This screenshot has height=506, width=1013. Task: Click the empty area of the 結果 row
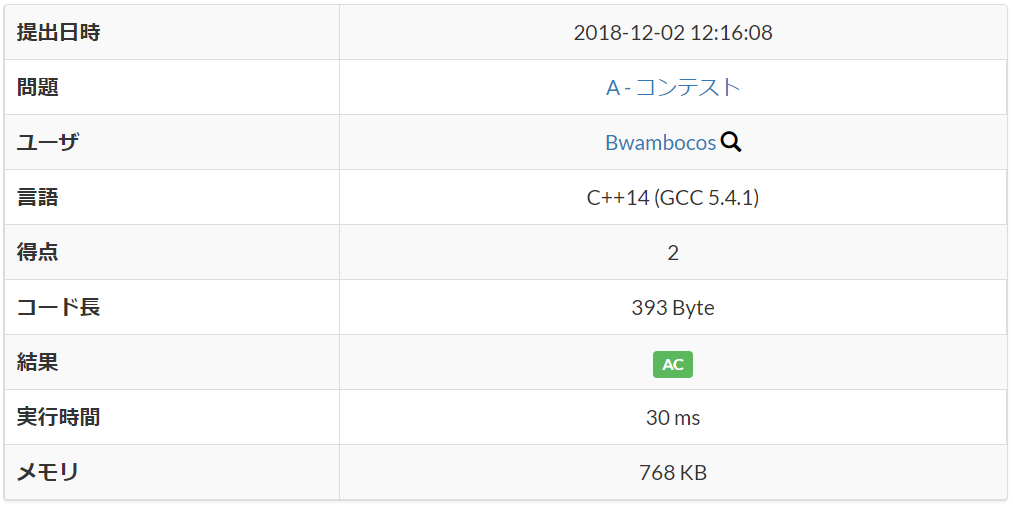pyautogui.click(x=850, y=362)
